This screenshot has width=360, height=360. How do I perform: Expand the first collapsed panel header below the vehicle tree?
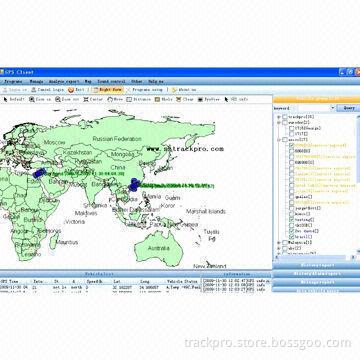(316, 265)
